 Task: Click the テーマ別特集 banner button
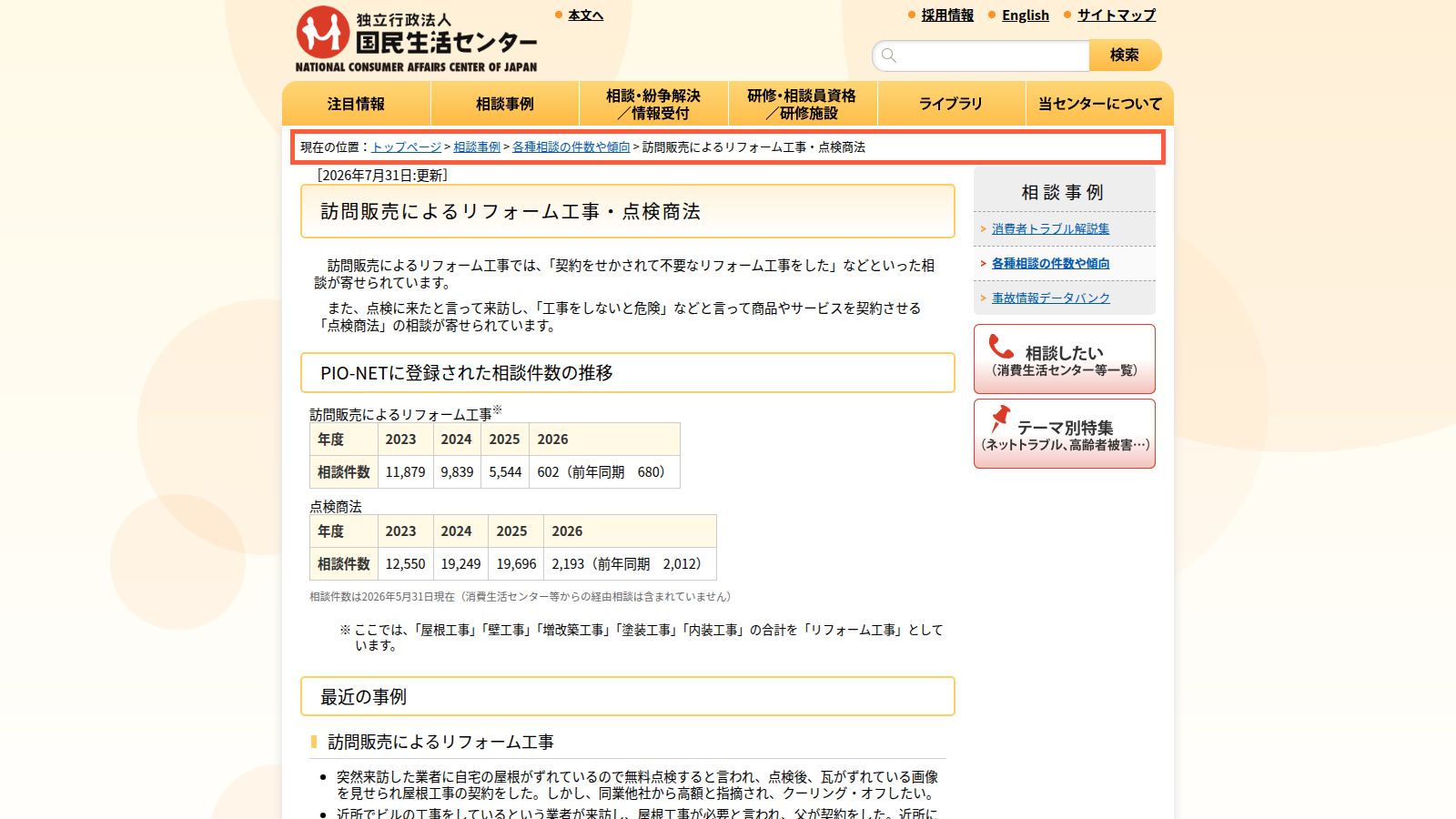click(x=1065, y=434)
